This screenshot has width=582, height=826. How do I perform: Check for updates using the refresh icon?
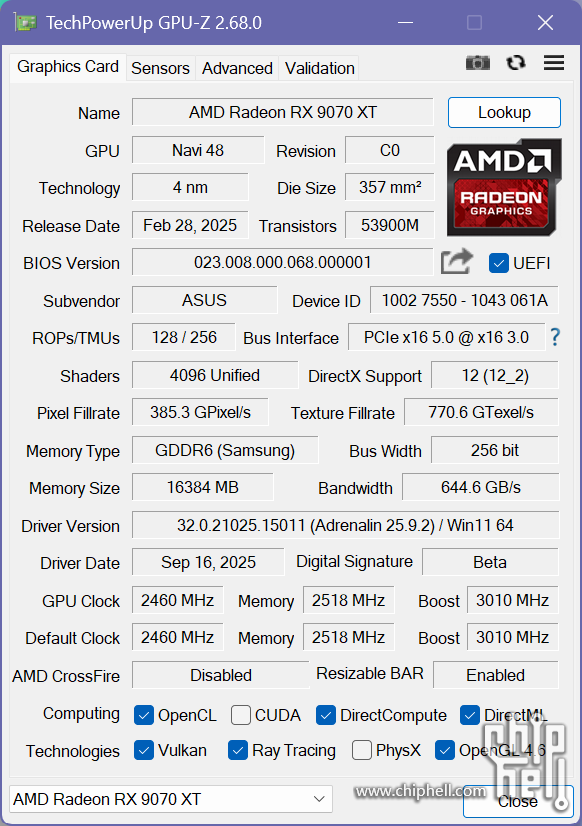click(515, 62)
